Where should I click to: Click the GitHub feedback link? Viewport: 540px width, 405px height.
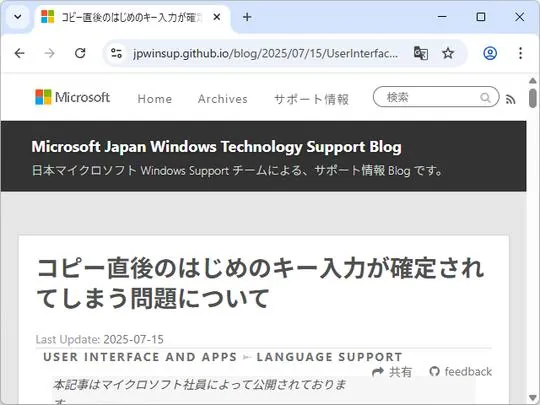[x=461, y=372]
